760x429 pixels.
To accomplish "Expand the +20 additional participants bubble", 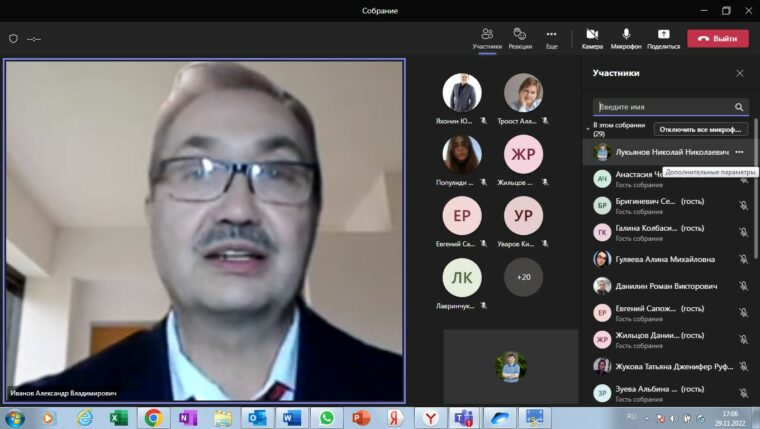I will [523, 277].
